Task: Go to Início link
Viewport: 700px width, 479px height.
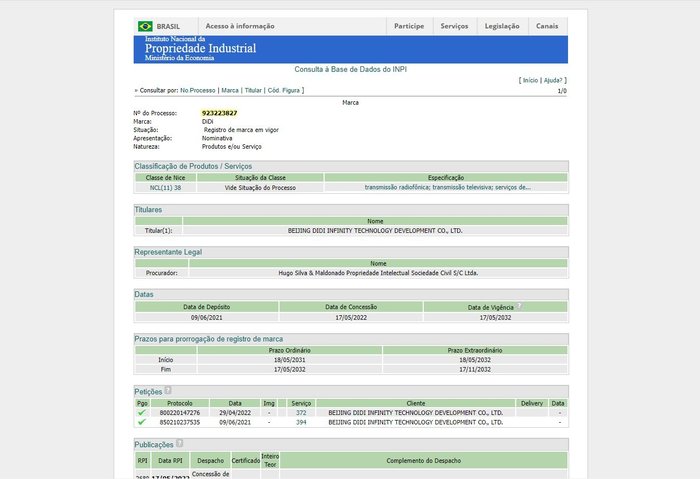Action: click(530, 80)
